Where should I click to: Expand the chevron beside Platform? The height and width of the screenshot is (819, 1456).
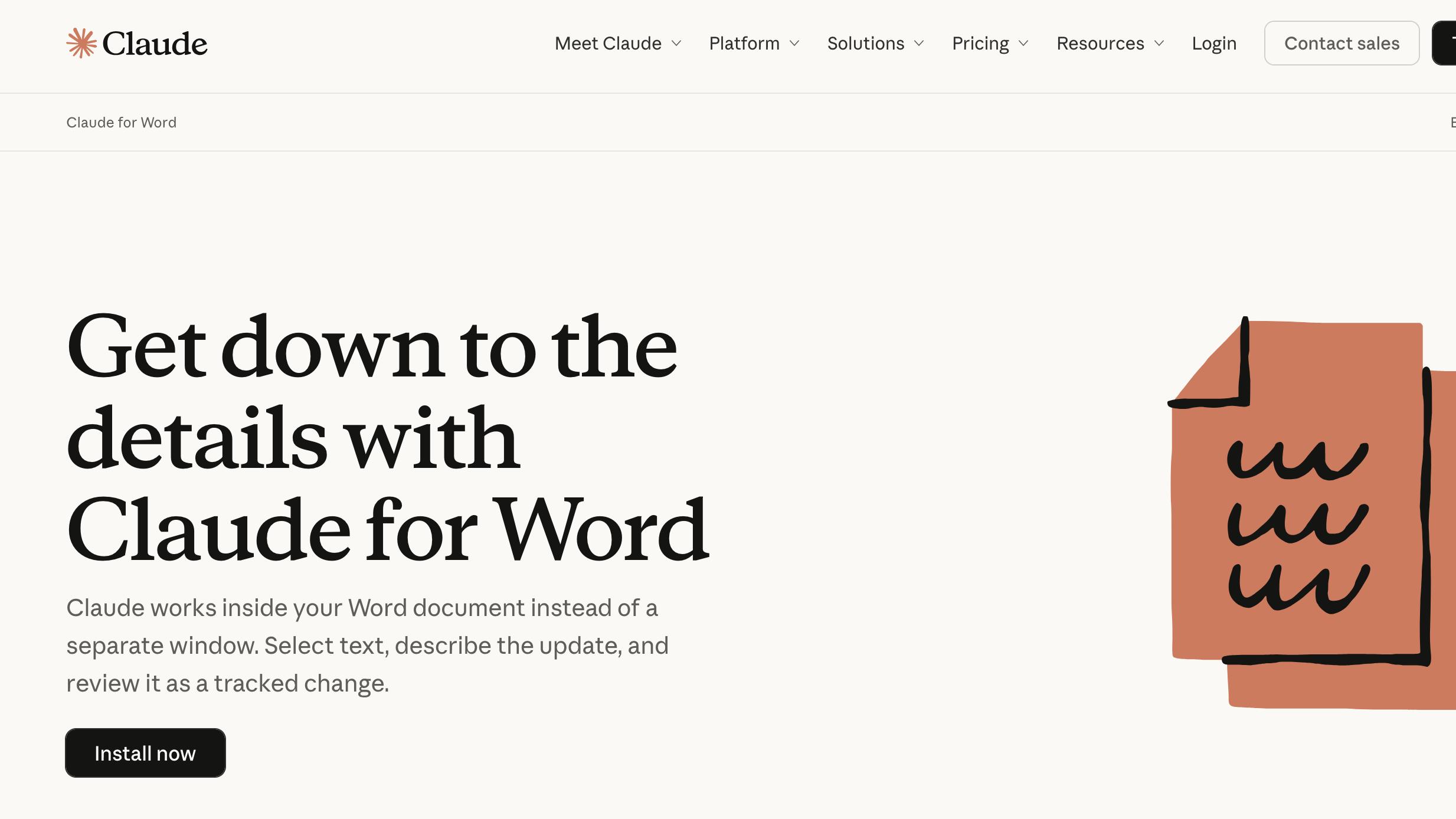tap(794, 43)
